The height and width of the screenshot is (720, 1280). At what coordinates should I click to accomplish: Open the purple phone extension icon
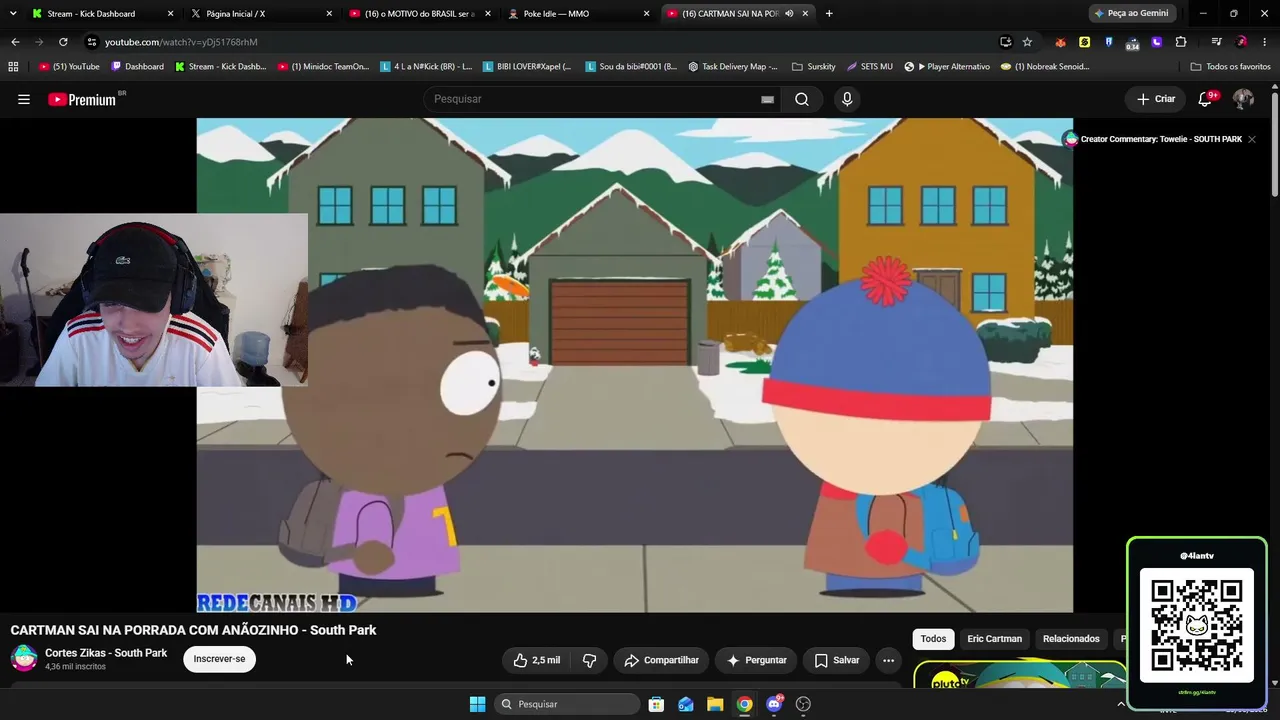(x=1157, y=42)
